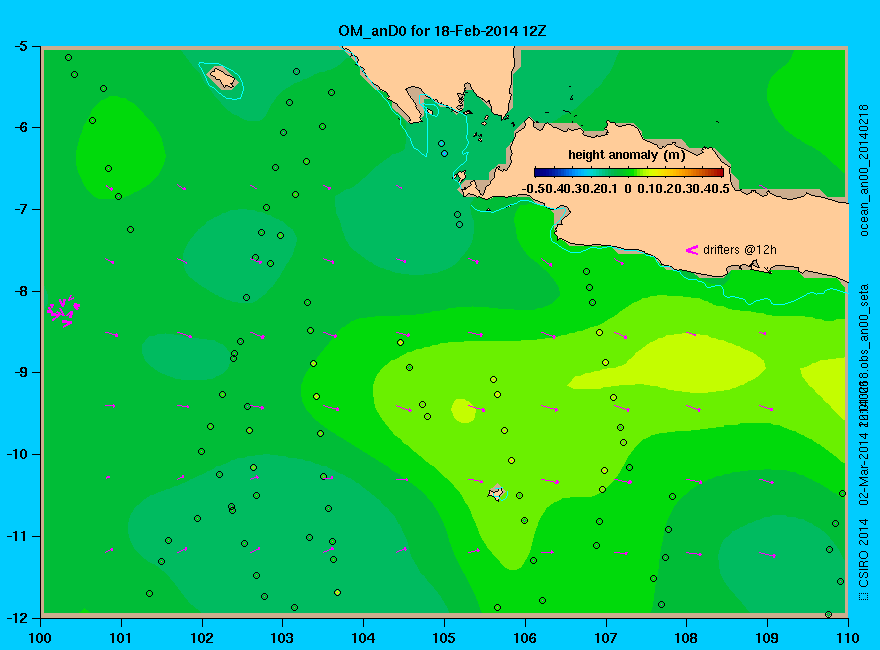This screenshot has height=650, width=880.
Task: Click Christmas Island near 105.6 east
Action: [496, 493]
